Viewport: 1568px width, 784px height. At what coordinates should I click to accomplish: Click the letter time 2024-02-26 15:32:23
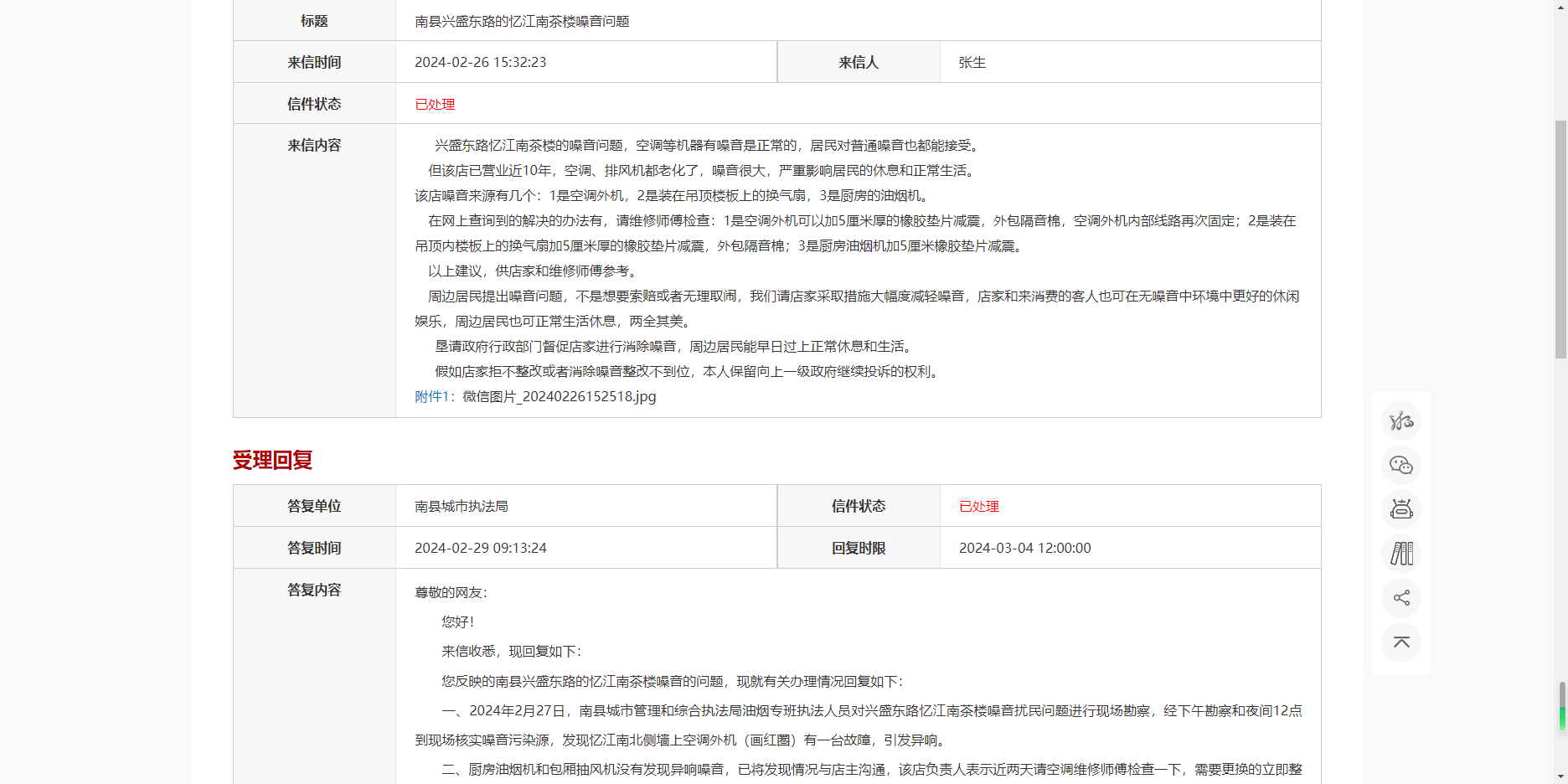point(480,63)
